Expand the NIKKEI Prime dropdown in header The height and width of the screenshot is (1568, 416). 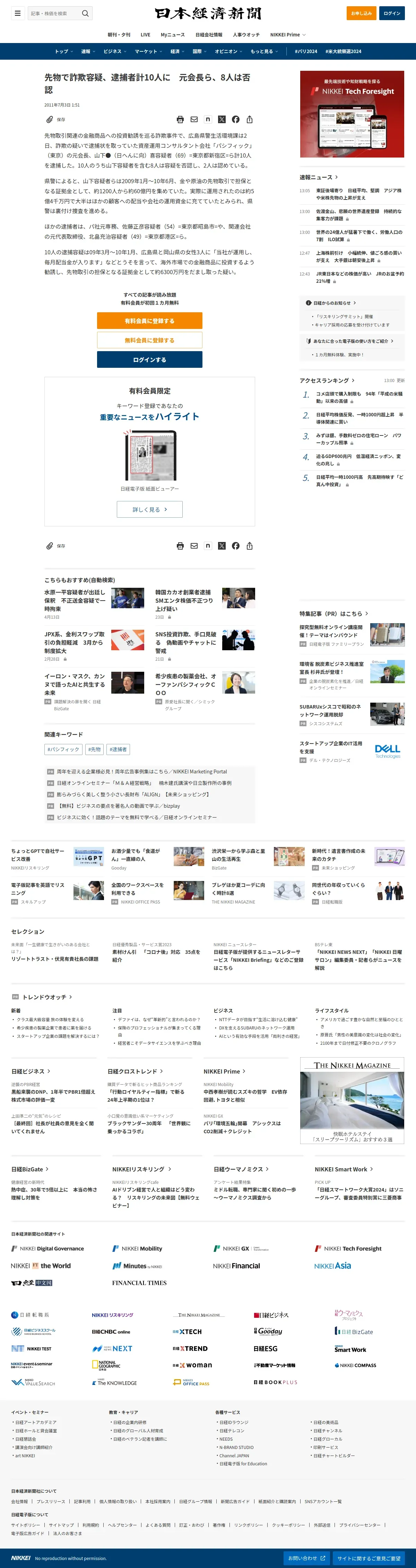tap(288, 35)
